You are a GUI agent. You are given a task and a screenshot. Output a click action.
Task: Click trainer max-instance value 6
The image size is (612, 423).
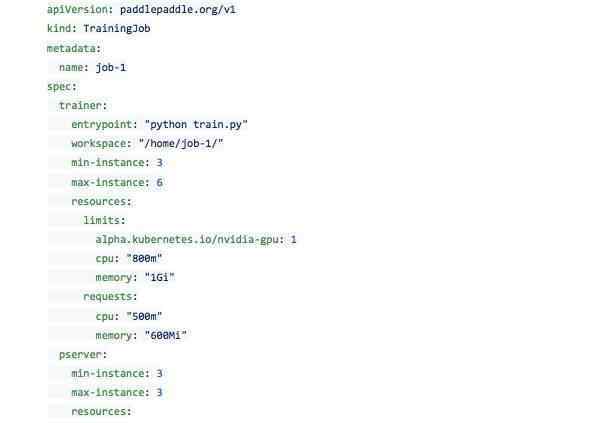[159, 182]
